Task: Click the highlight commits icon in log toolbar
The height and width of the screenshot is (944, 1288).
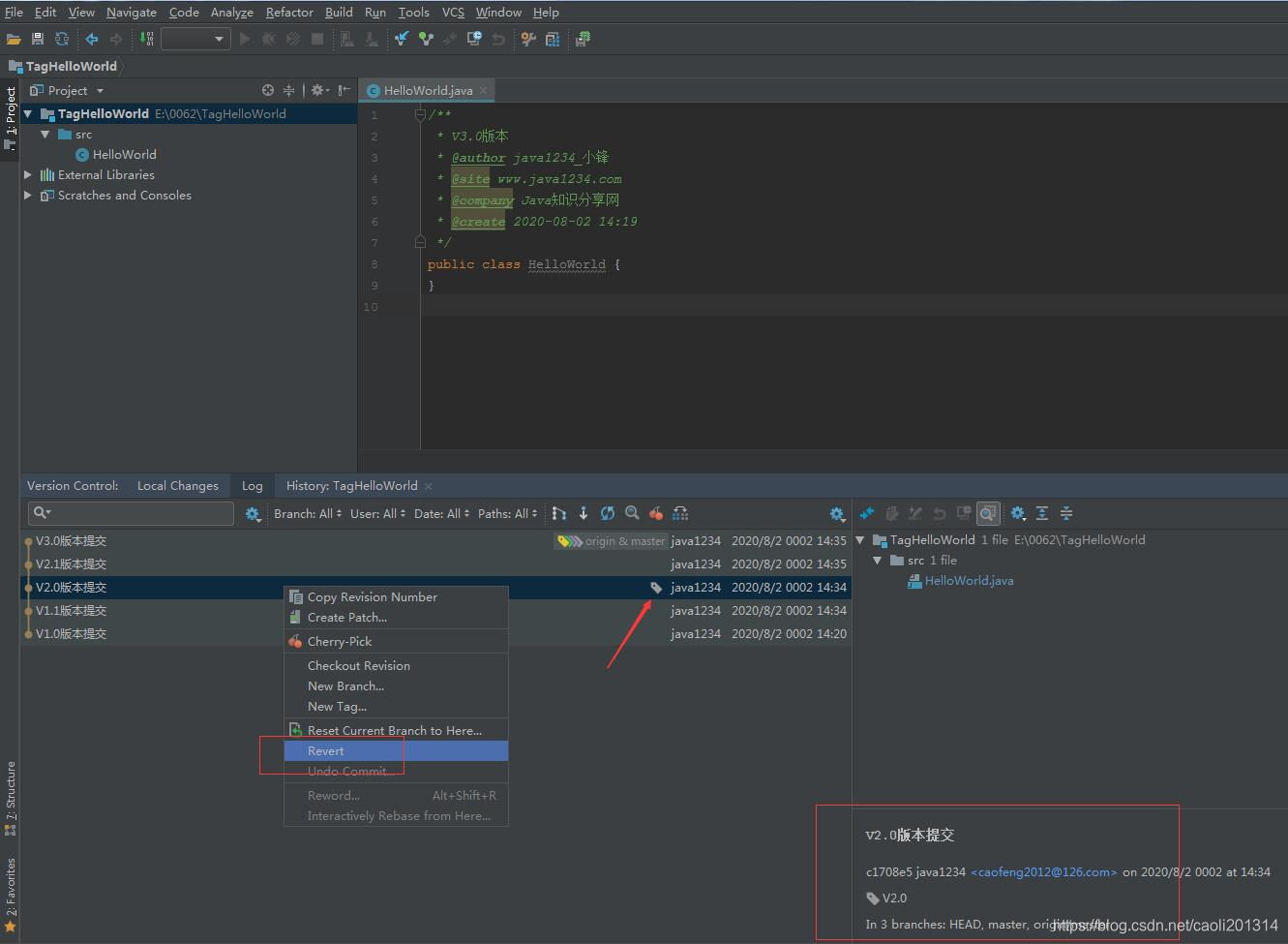Action: 680,513
